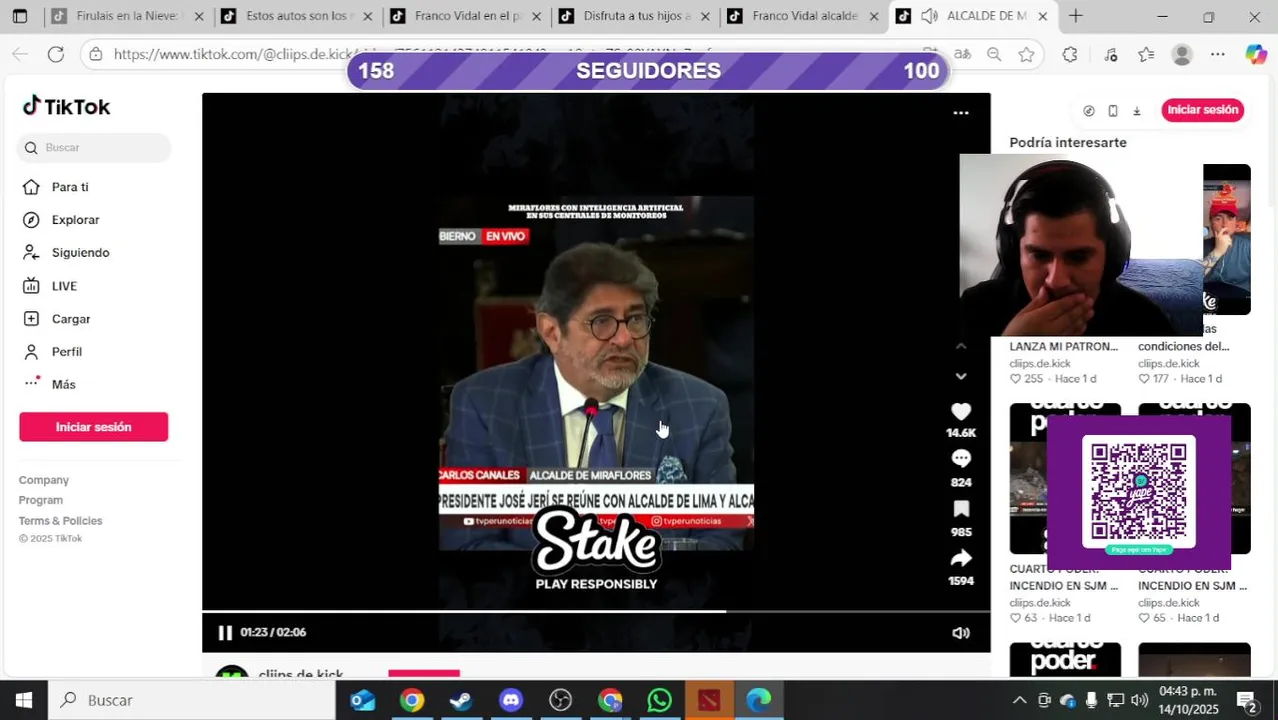This screenshot has width=1278, height=720.
Task: Mute the ALCALDE DE M tab audio
Action: point(930,16)
